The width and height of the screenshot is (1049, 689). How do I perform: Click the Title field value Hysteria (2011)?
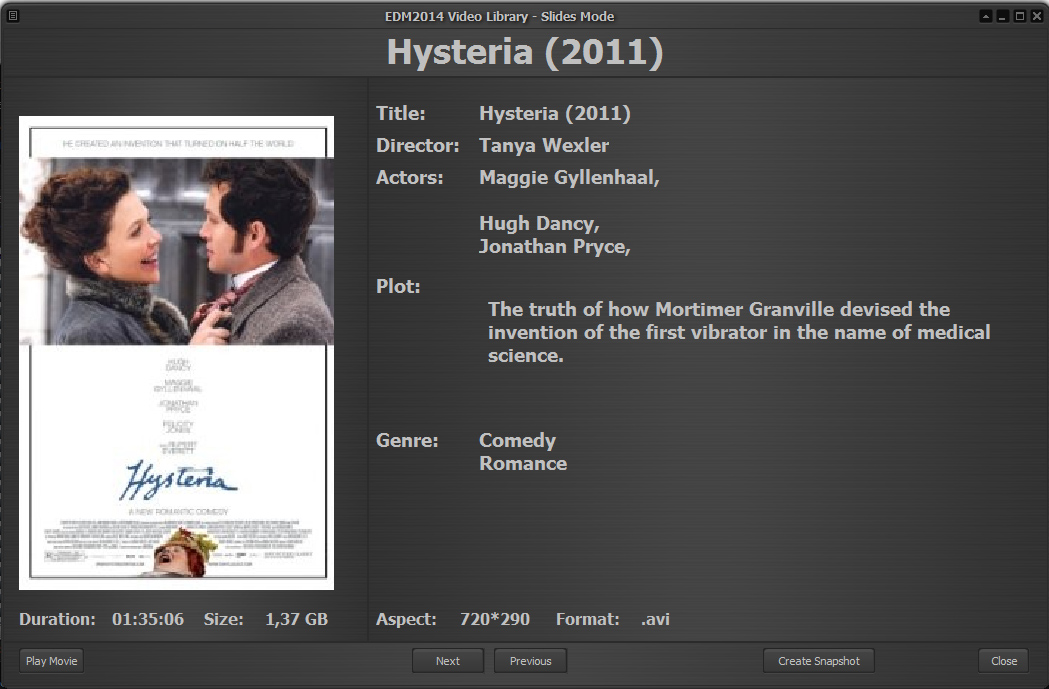click(x=555, y=114)
